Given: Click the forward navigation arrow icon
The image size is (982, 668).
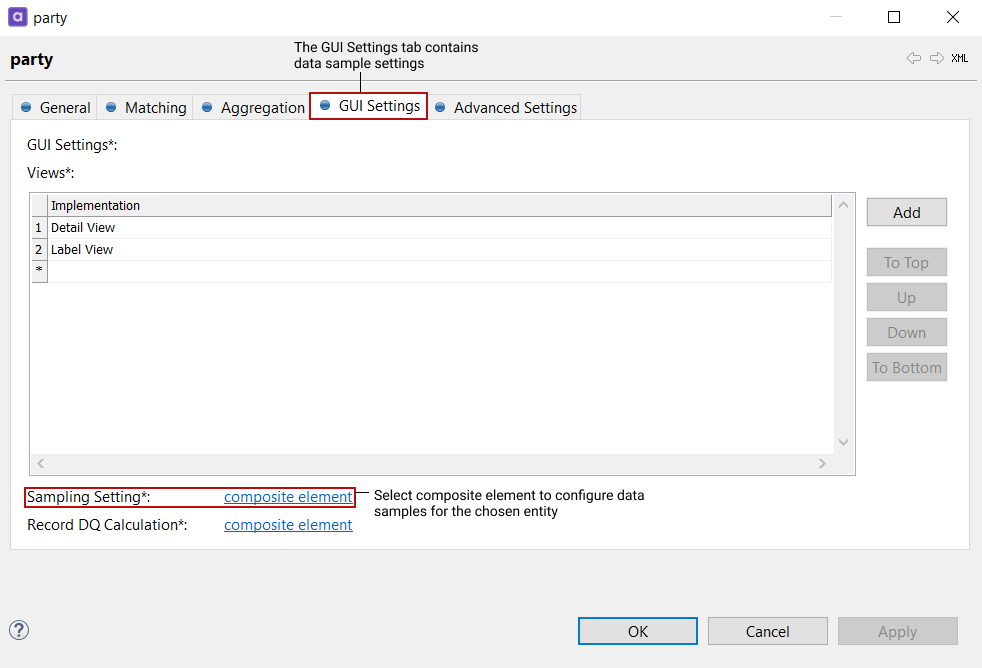Looking at the screenshot, I should click(x=936, y=59).
